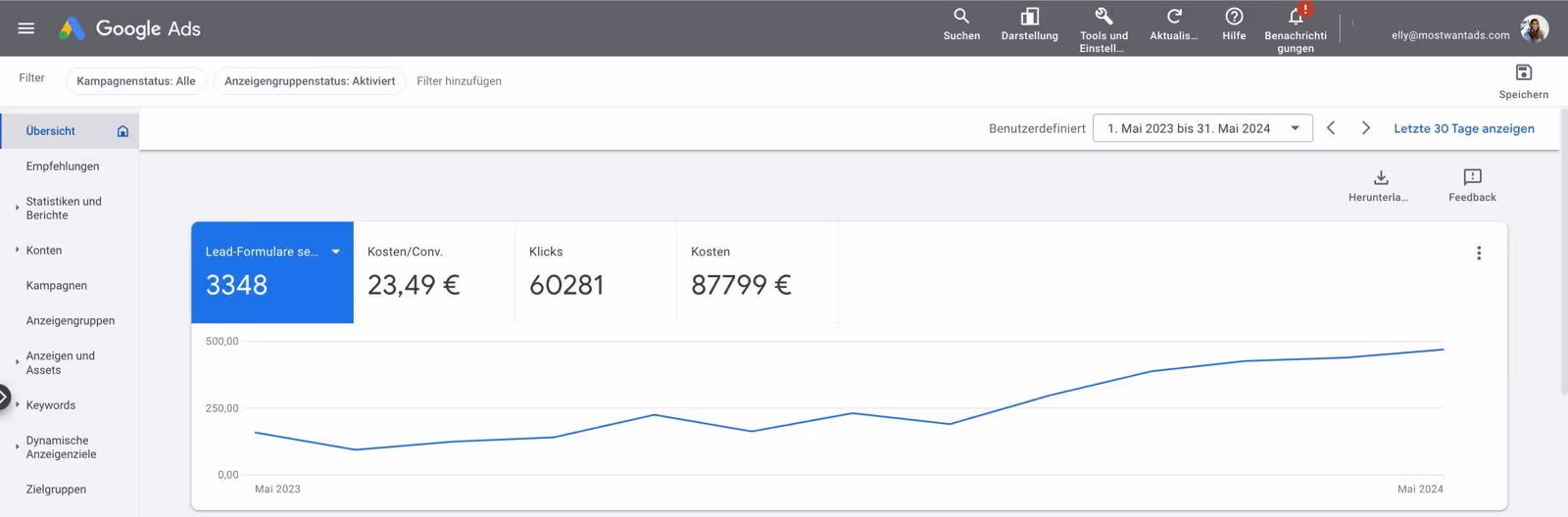This screenshot has width=1568, height=517.
Task: Download overview via Herunterladen icon
Action: tap(1380, 185)
